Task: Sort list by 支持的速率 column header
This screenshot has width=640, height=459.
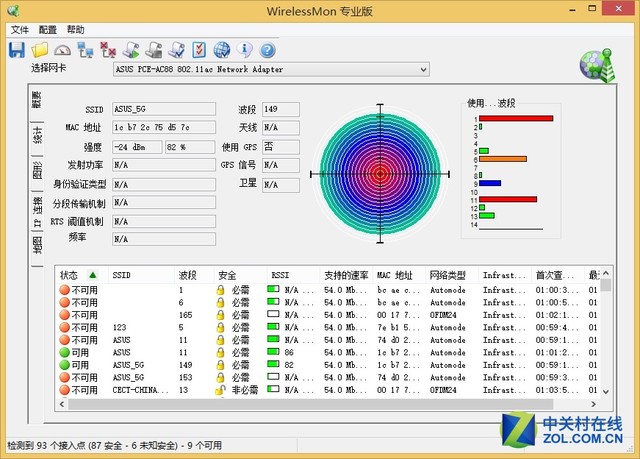Action: click(346, 275)
